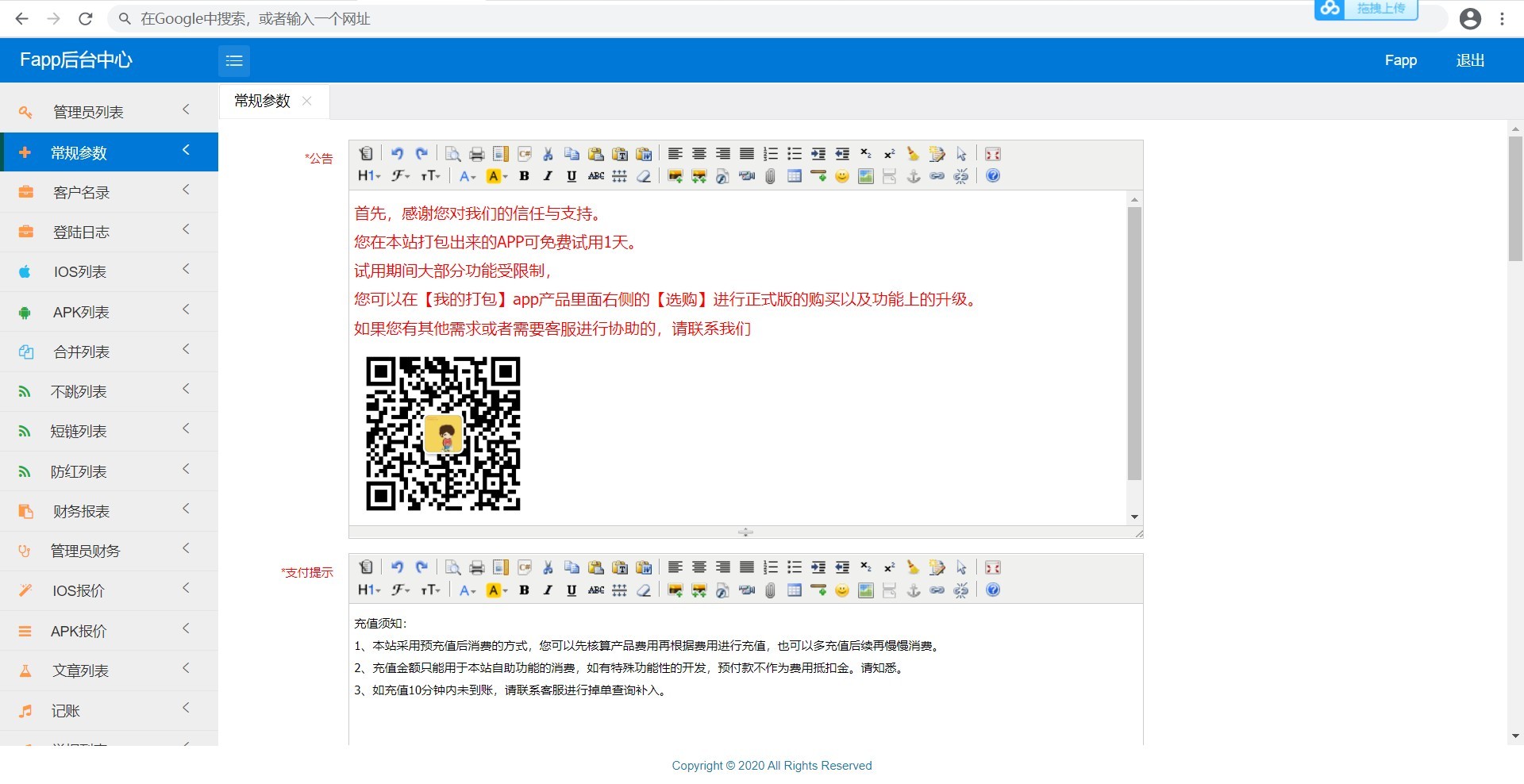Open 短链列表 sidebar item
Viewport: 1524px width, 784px height.
tap(109, 431)
